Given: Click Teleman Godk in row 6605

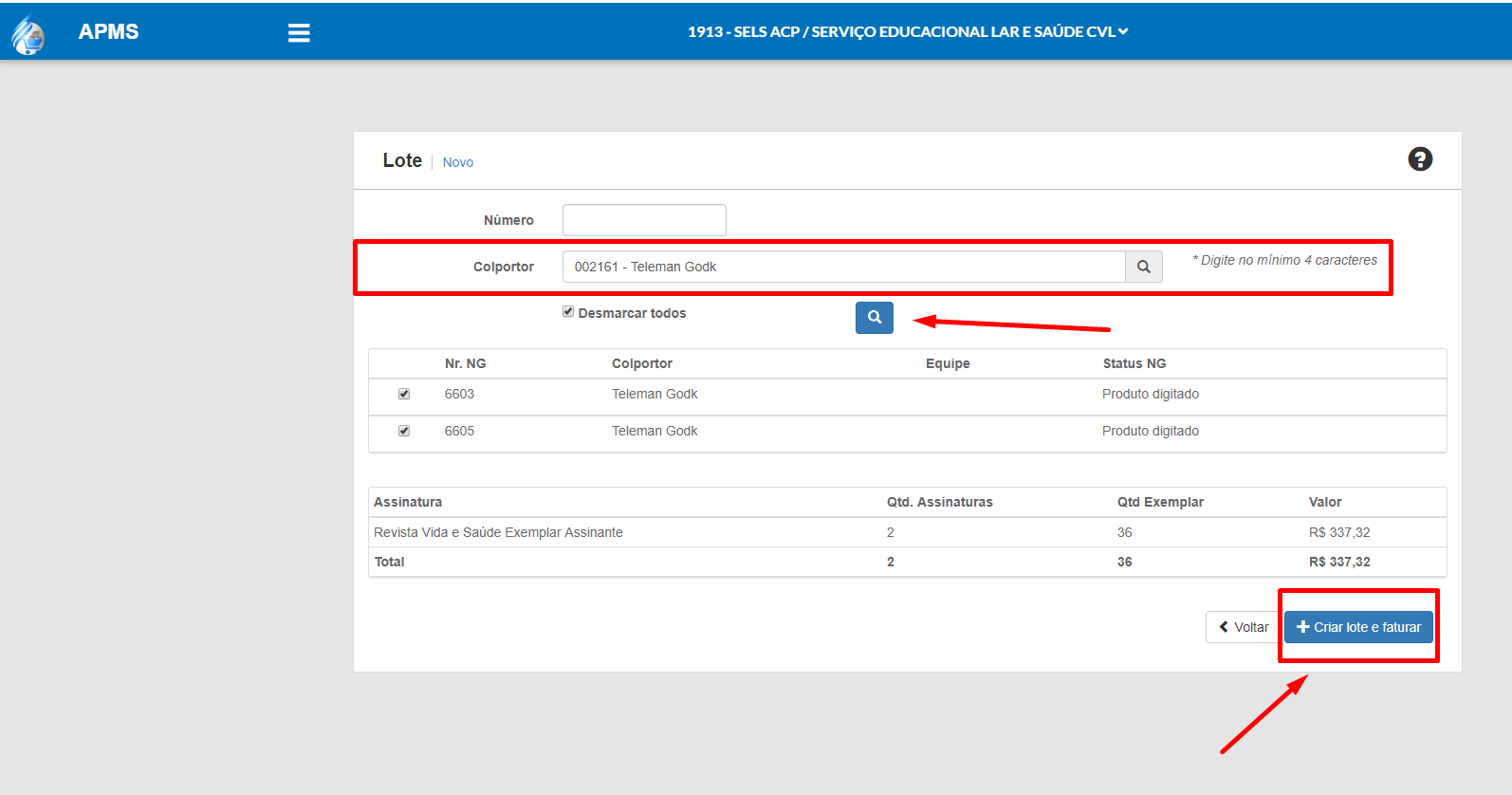Looking at the screenshot, I should pyautogui.click(x=655, y=431).
